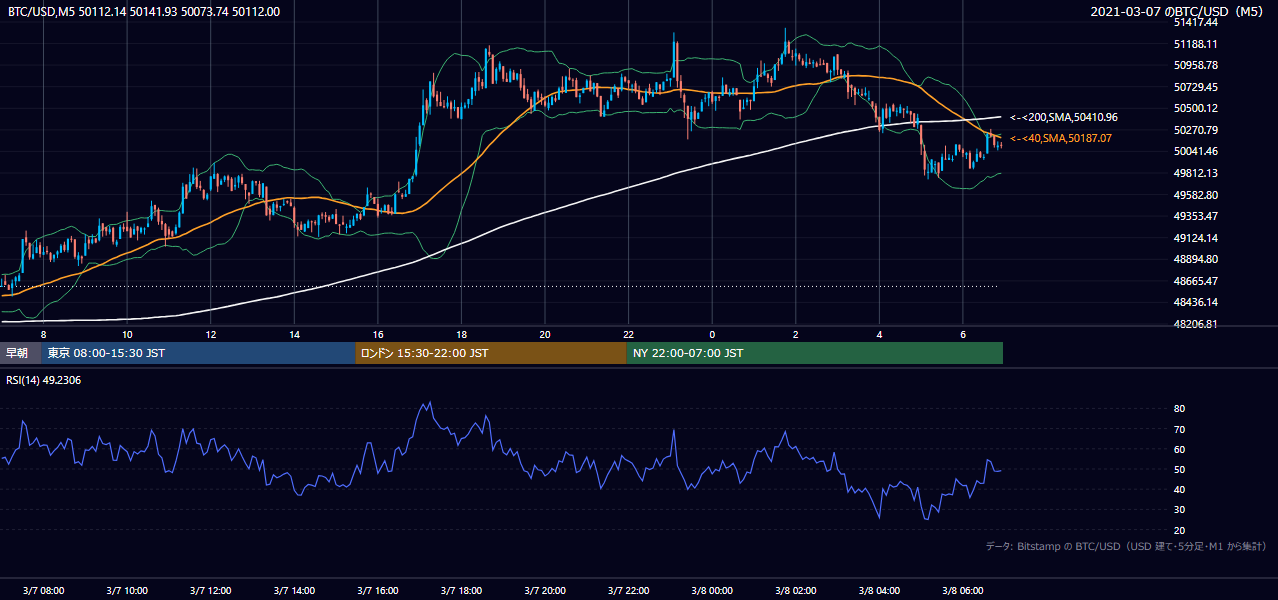Click hour tick 10 under the price chart
Image resolution: width=1278 pixels, height=600 pixels.
click(127, 334)
